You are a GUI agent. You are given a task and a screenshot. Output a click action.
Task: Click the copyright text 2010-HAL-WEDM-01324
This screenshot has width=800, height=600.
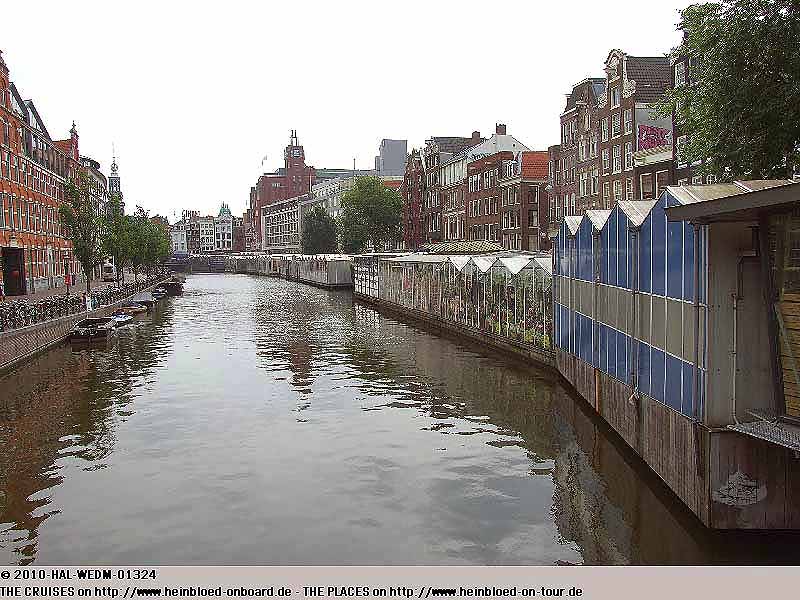[x=79, y=575]
